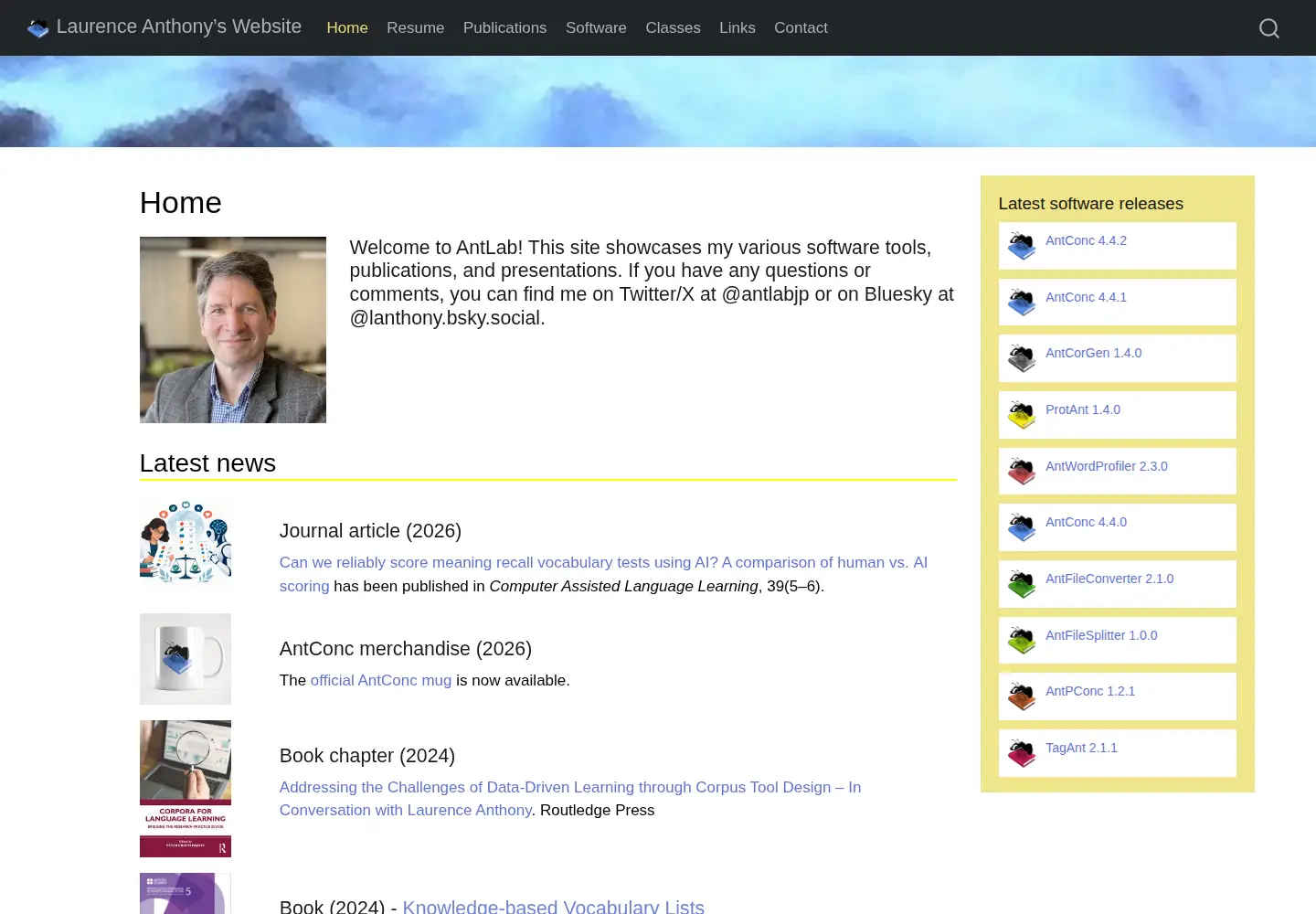Click the AntConc mug thumbnail image
Image resolution: width=1316 pixels, height=914 pixels.
click(186, 659)
